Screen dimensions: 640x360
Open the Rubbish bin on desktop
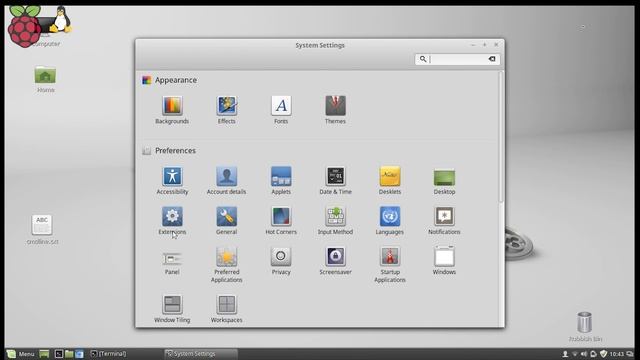click(585, 327)
